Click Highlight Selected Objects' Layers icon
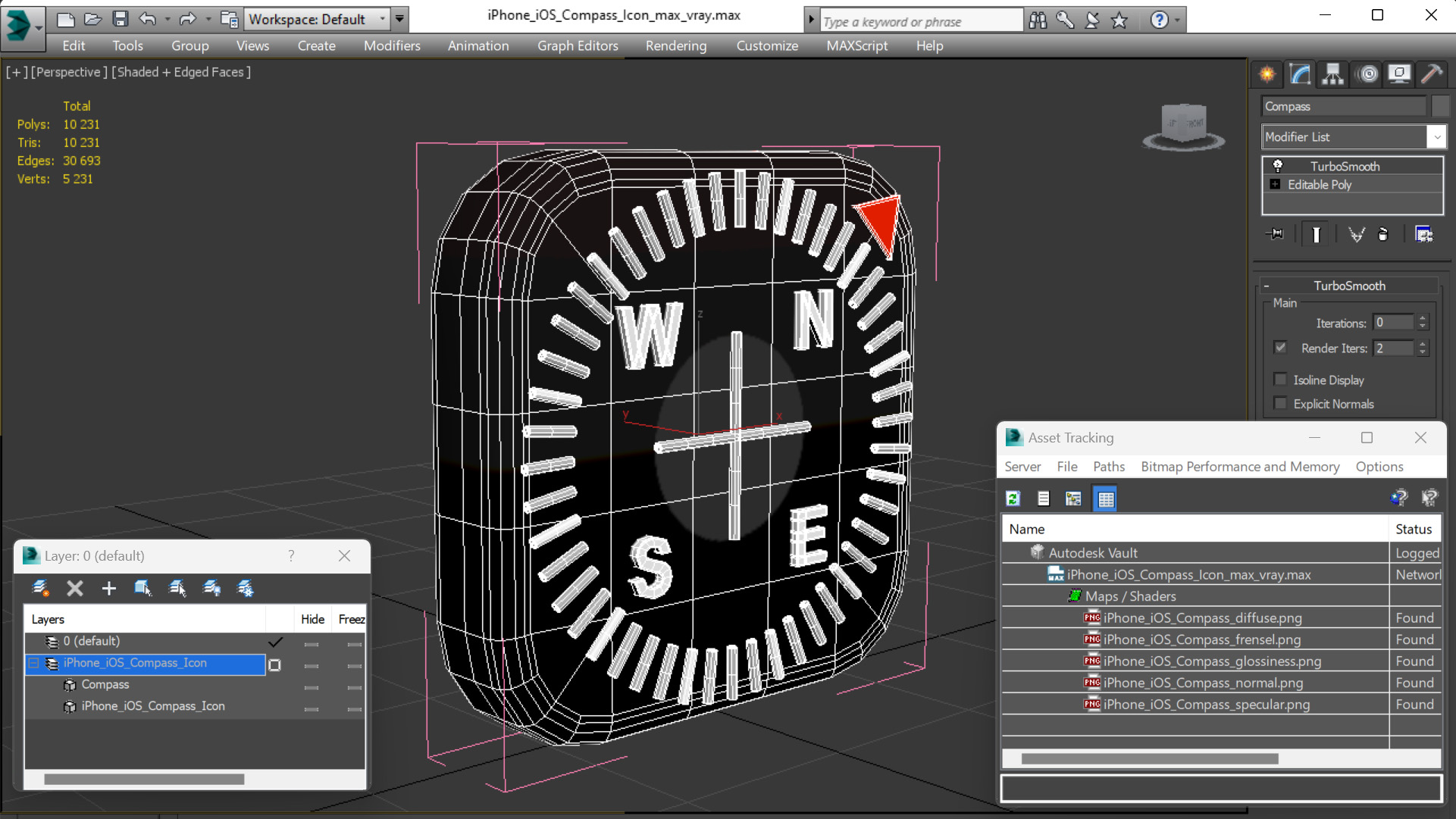The width and height of the screenshot is (1456, 819). 177,588
